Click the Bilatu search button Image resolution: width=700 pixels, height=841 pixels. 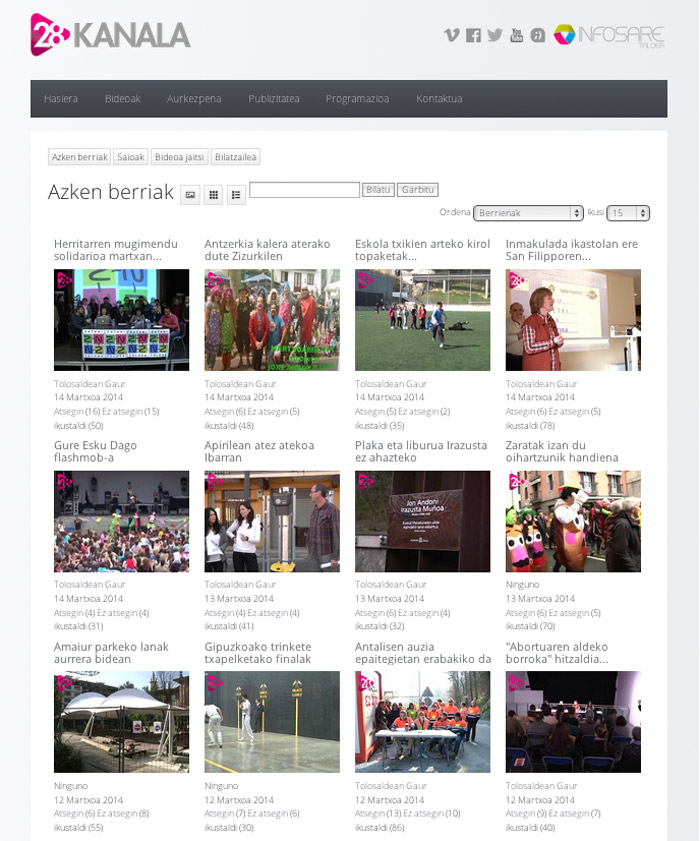(378, 190)
